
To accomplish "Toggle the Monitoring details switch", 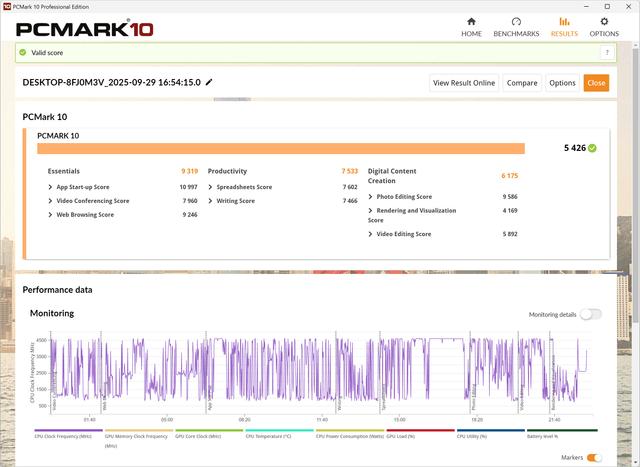I will click(x=591, y=314).
